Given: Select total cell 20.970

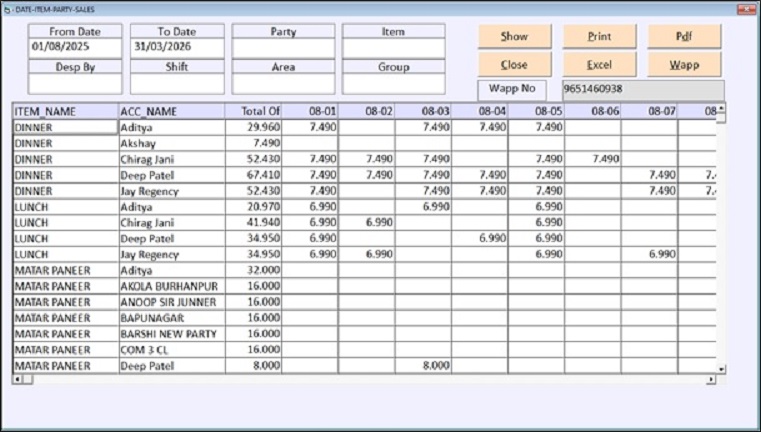Looking at the screenshot, I should tap(253, 207).
